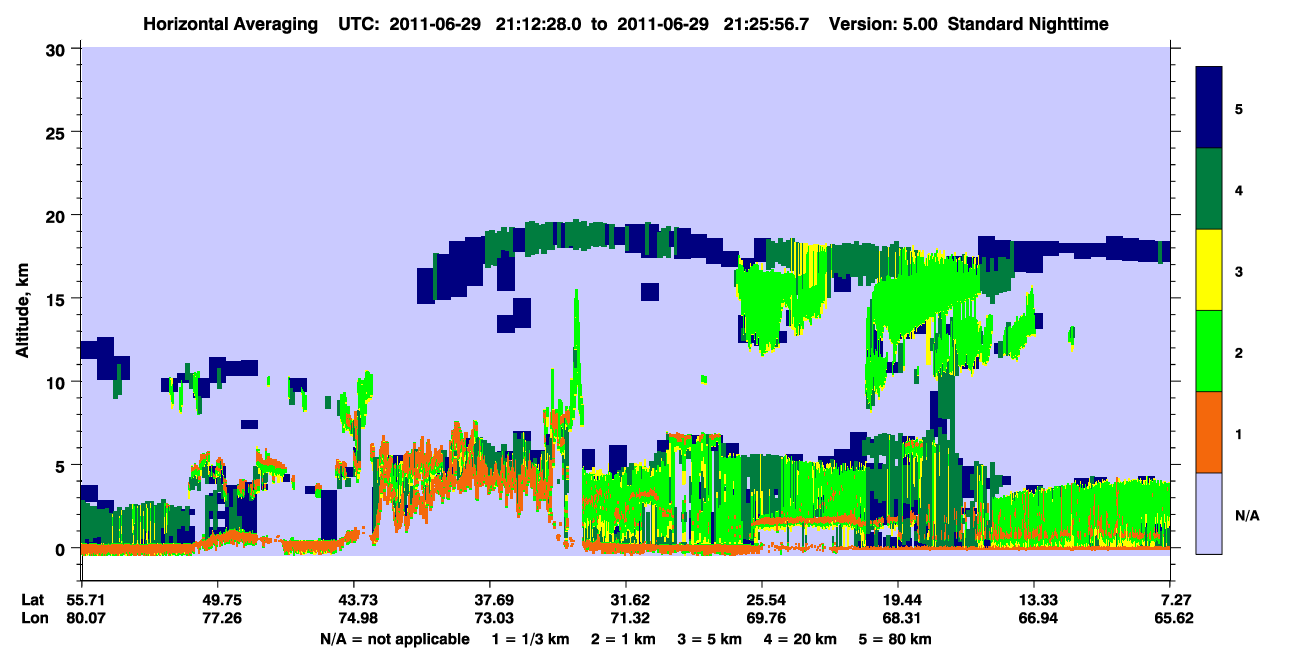Click the '2 = 1 km' key text
Image resolution: width=1300 pixels, height=667 pixels.
click(x=624, y=639)
